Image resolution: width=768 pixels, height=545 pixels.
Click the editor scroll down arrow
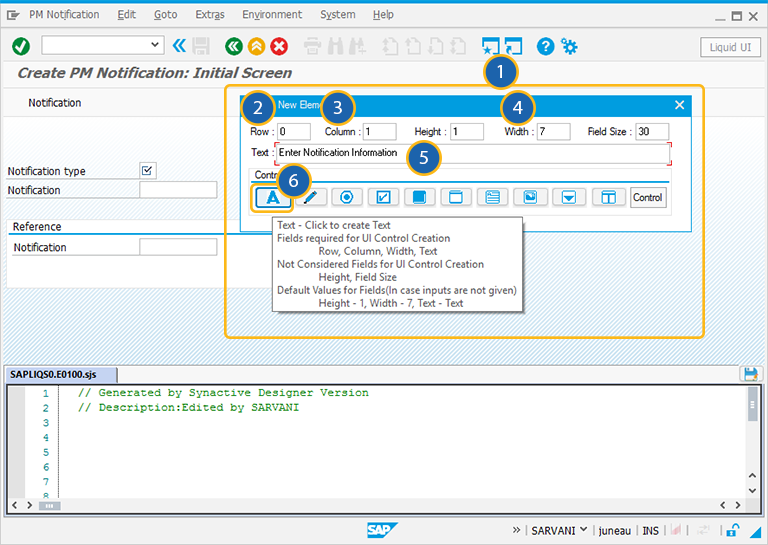pos(752,491)
